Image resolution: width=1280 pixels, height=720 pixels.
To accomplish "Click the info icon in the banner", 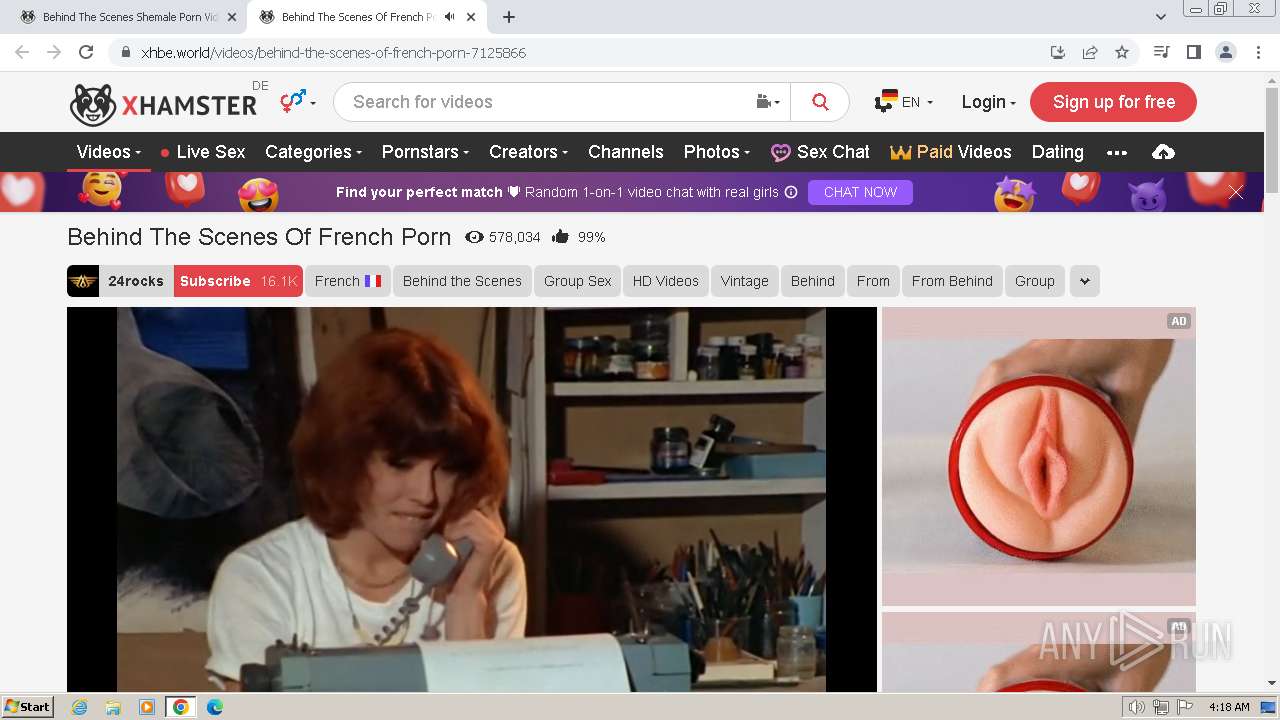I will coord(791,192).
